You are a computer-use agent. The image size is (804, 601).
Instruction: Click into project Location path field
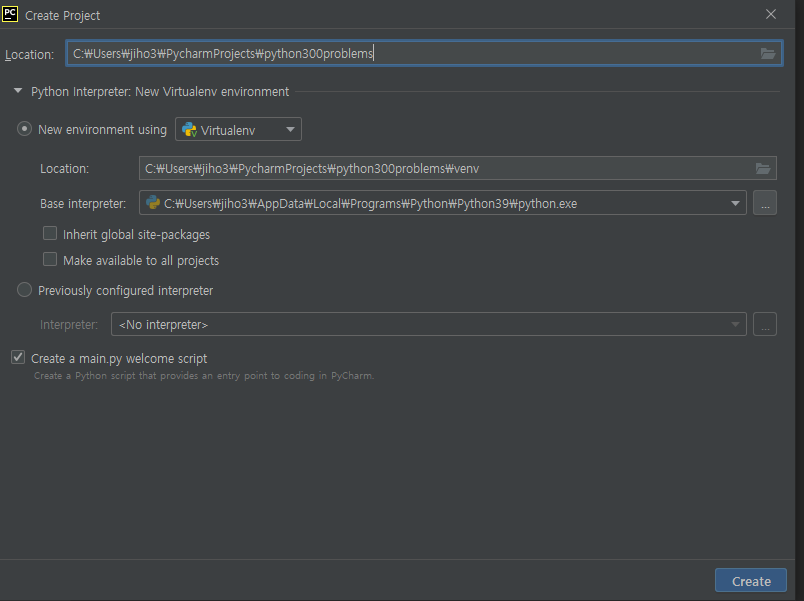coord(424,53)
